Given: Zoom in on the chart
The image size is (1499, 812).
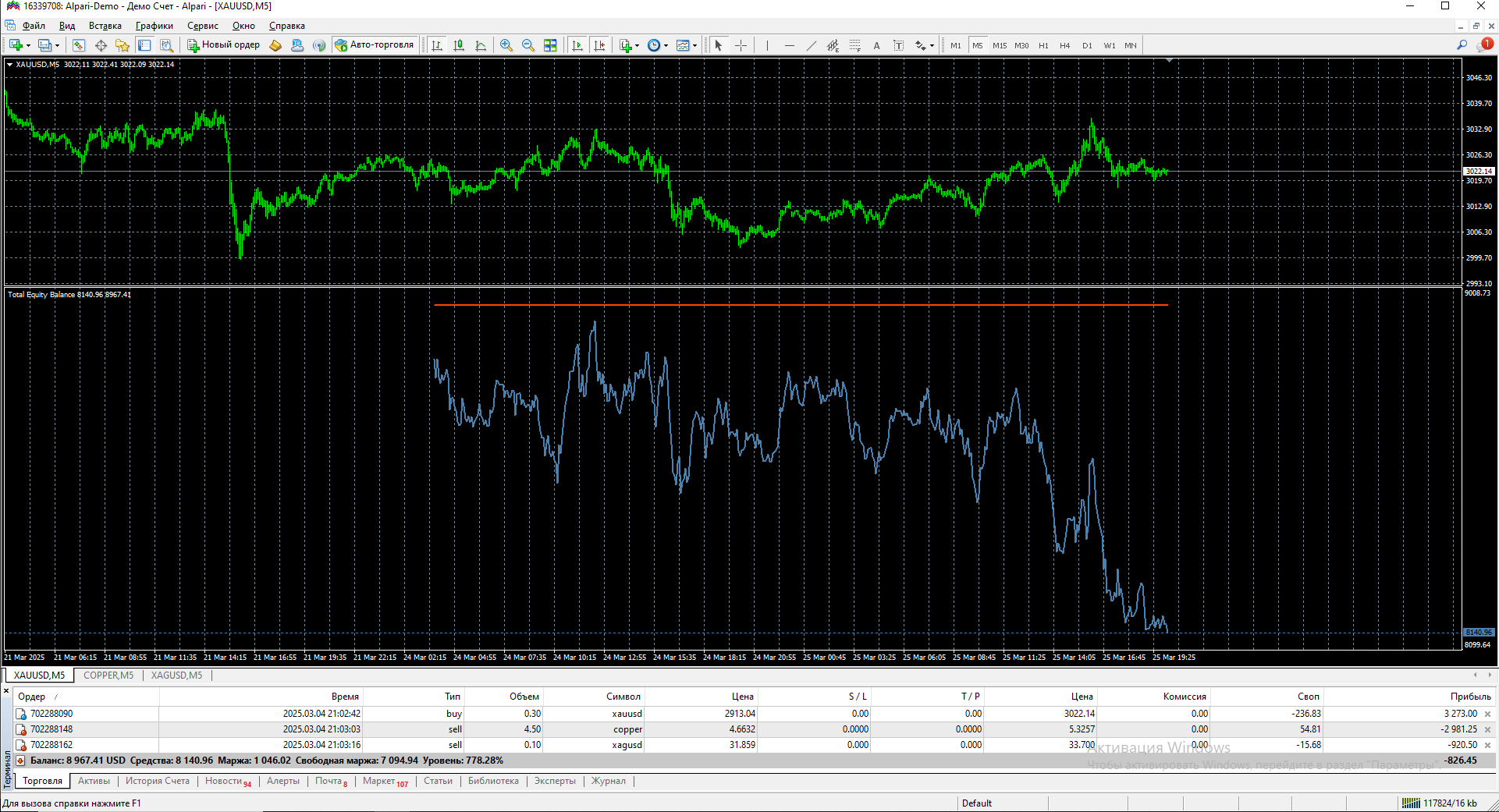Looking at the screenshot, I should [506, 45].
